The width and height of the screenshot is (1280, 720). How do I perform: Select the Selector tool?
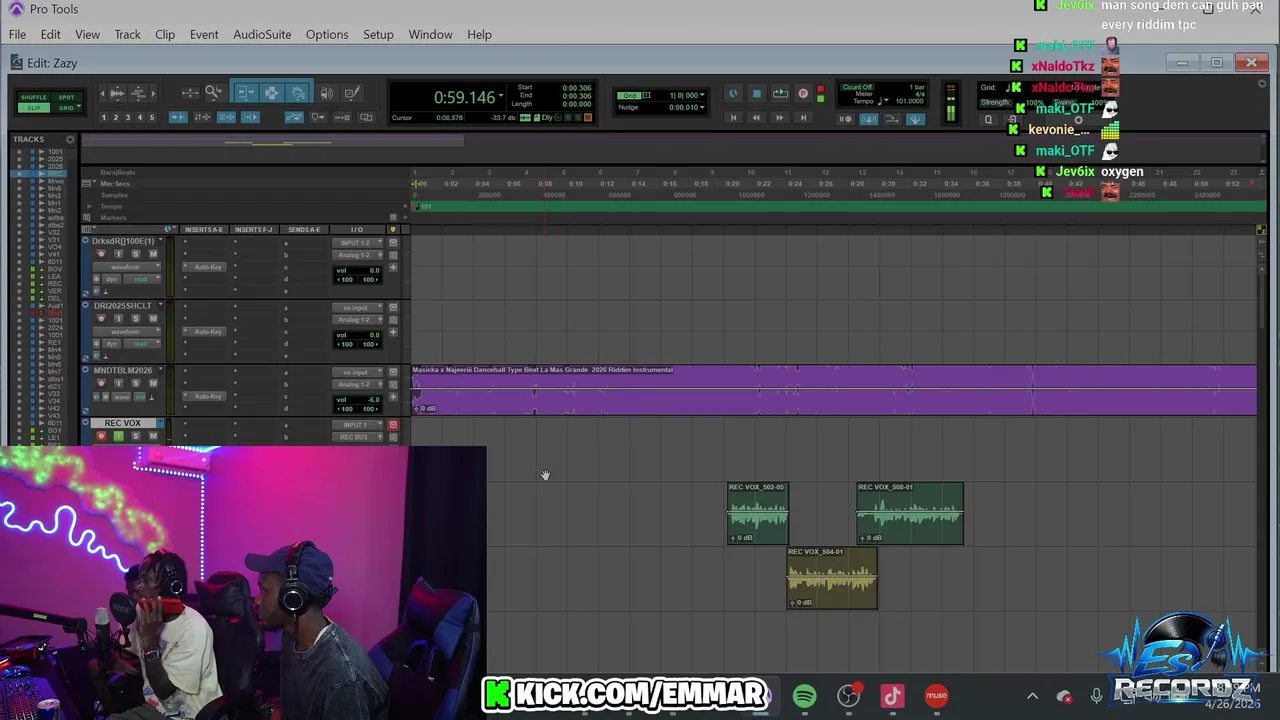(x=272, y=92)
